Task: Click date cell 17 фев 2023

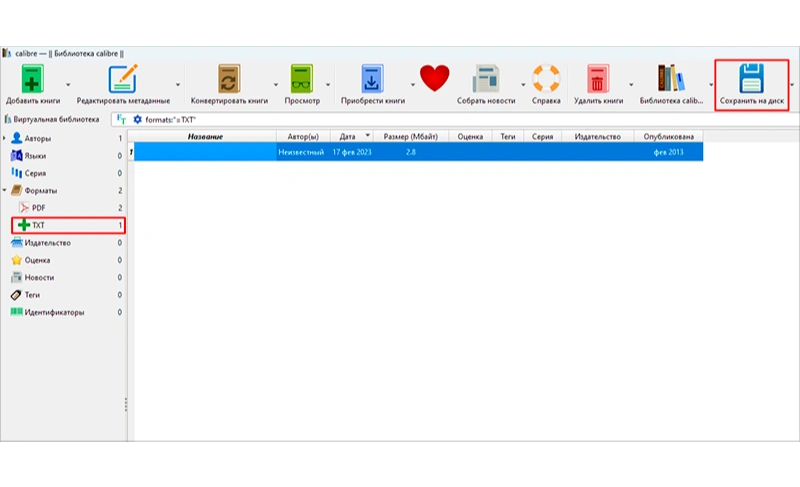Action: pos(352,152)
